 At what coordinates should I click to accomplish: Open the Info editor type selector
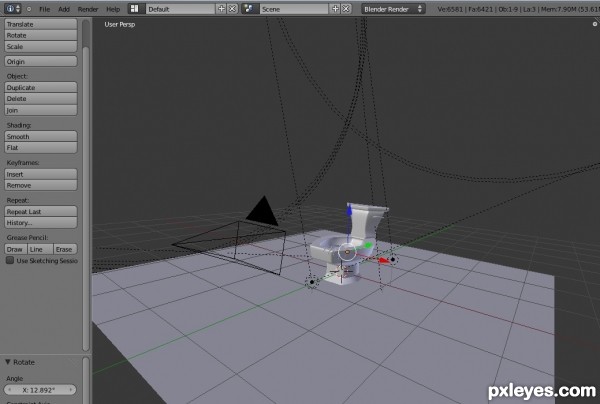(13, 9)
